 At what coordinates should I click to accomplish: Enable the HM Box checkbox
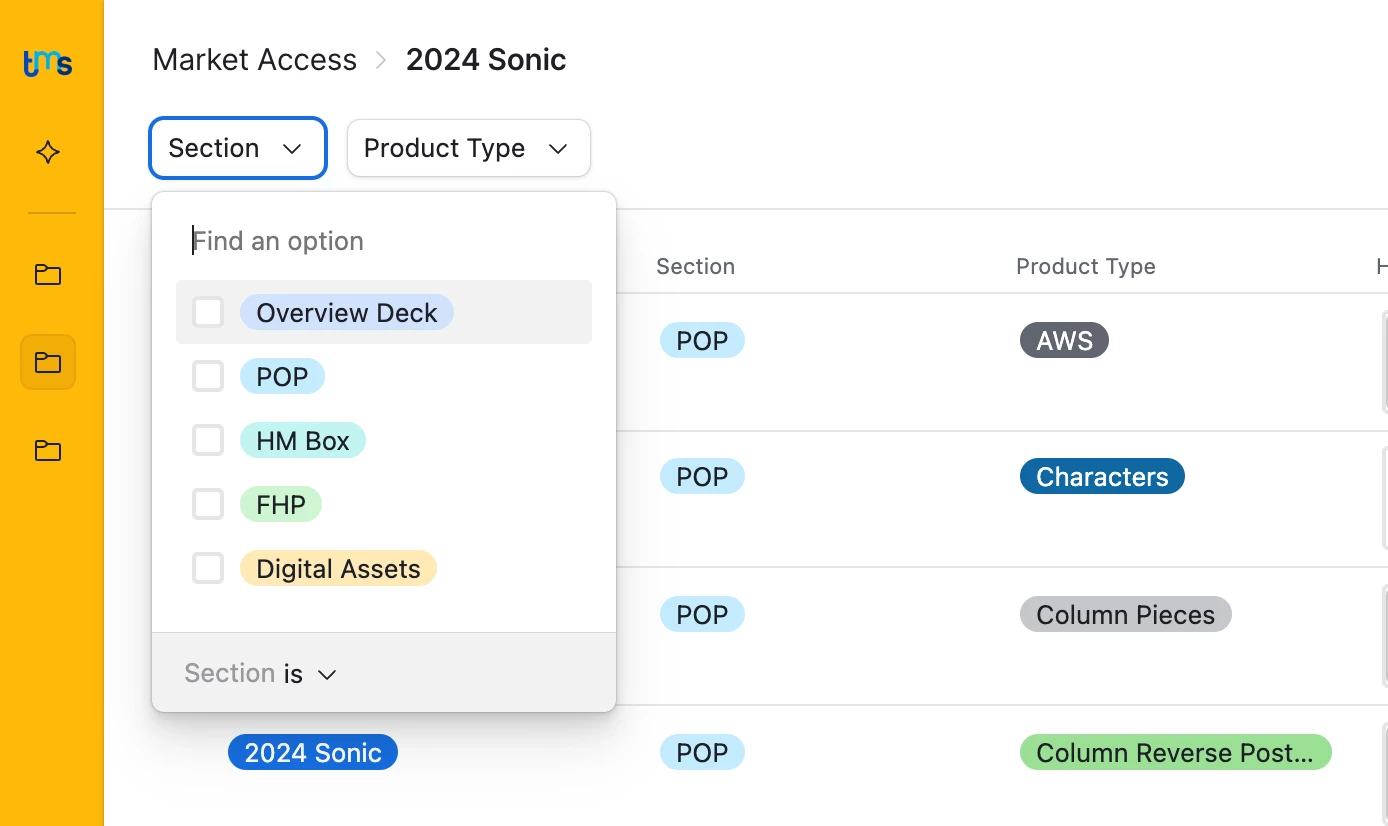point(208,441)
